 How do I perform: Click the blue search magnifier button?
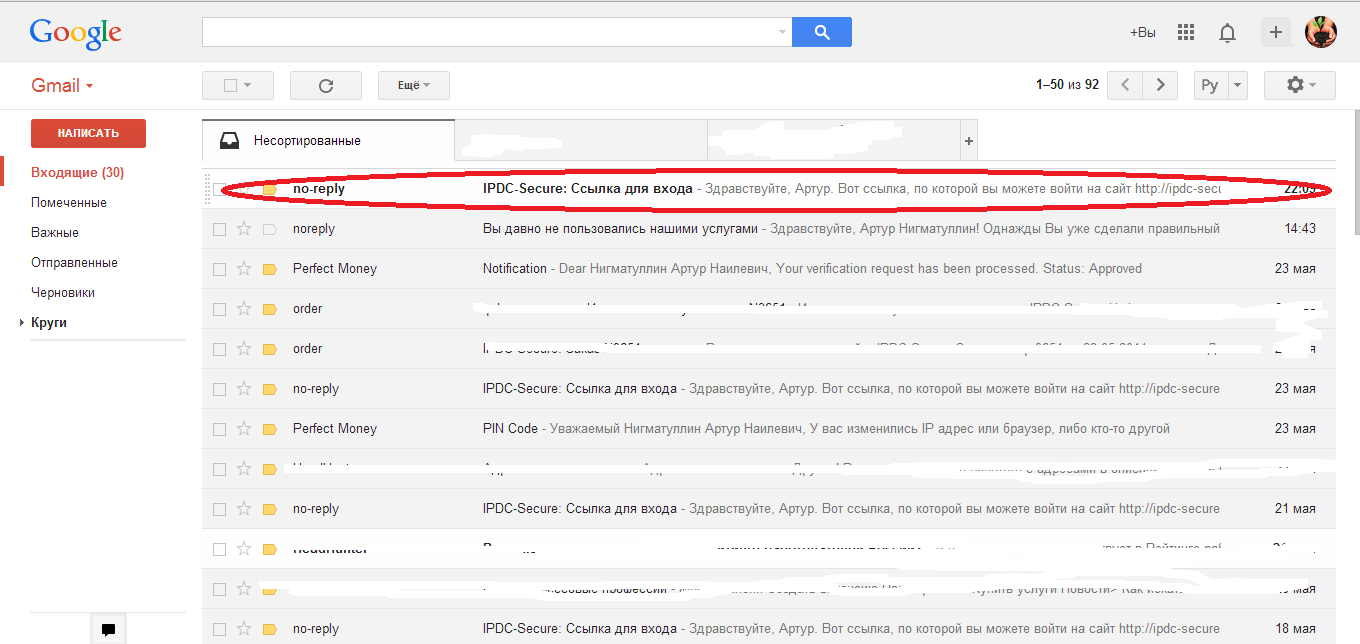pos(822,32)
